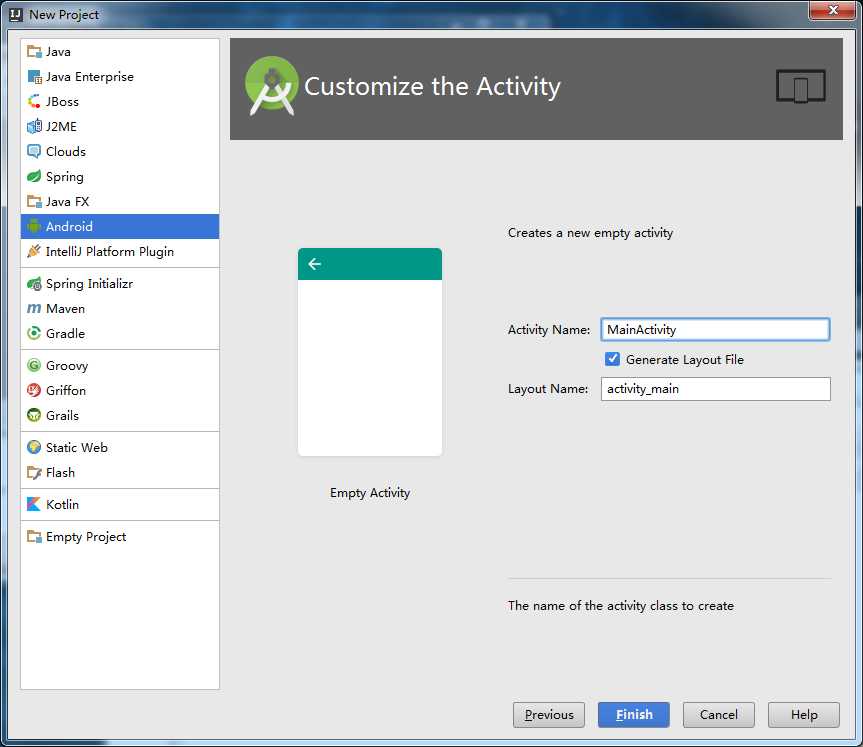Click the Kotlin 'K' icon
This screenshot has height=747, width=863.
pyautogui.click(x=34, y=504)
